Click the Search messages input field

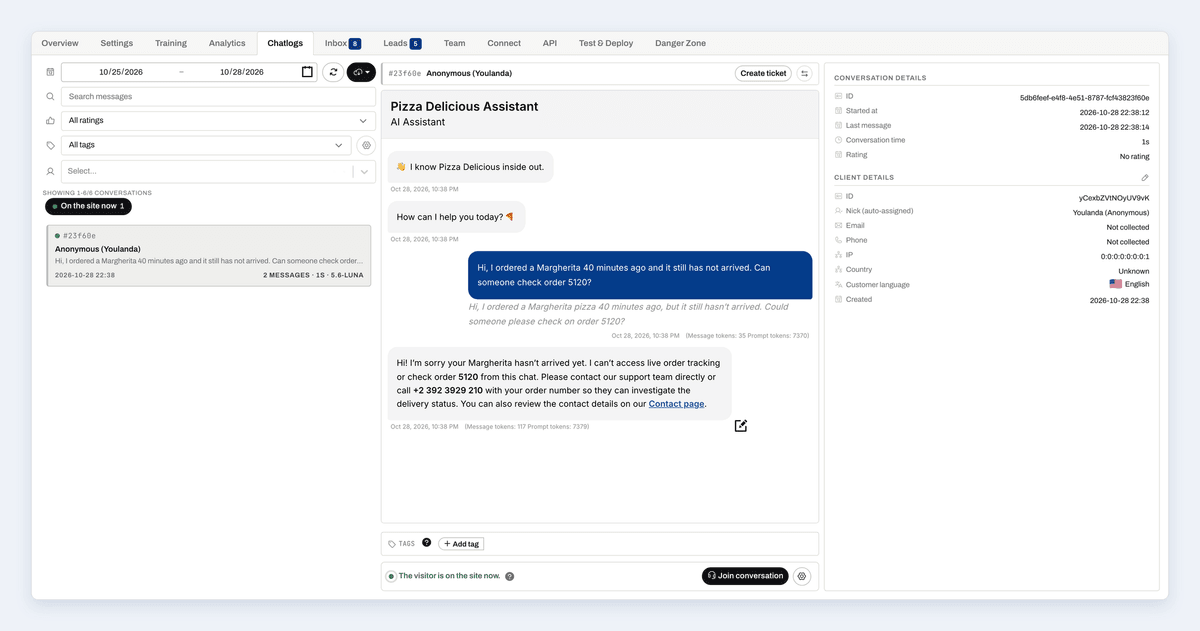click(218, 97)
